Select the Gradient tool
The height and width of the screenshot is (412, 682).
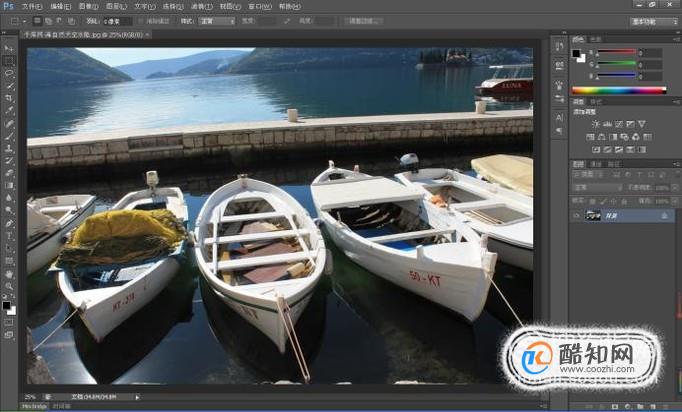[9, 186]
